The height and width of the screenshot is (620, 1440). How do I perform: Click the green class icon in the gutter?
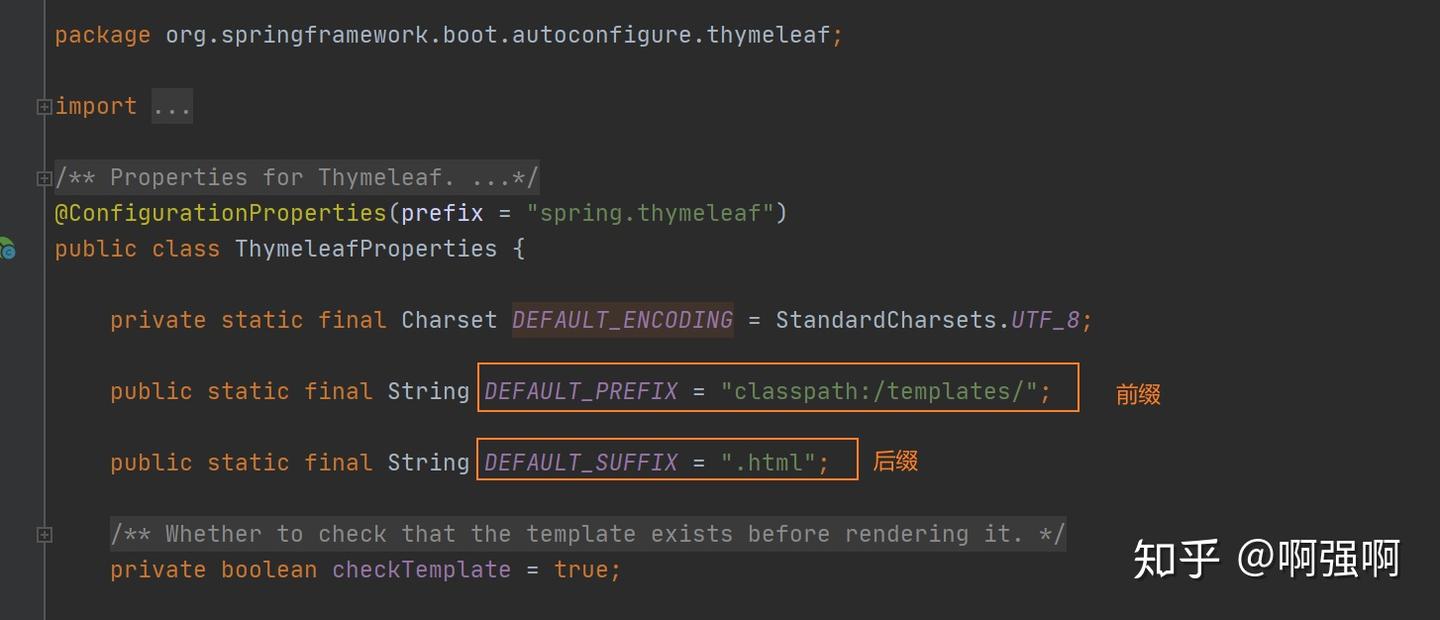tap(7, 250)
